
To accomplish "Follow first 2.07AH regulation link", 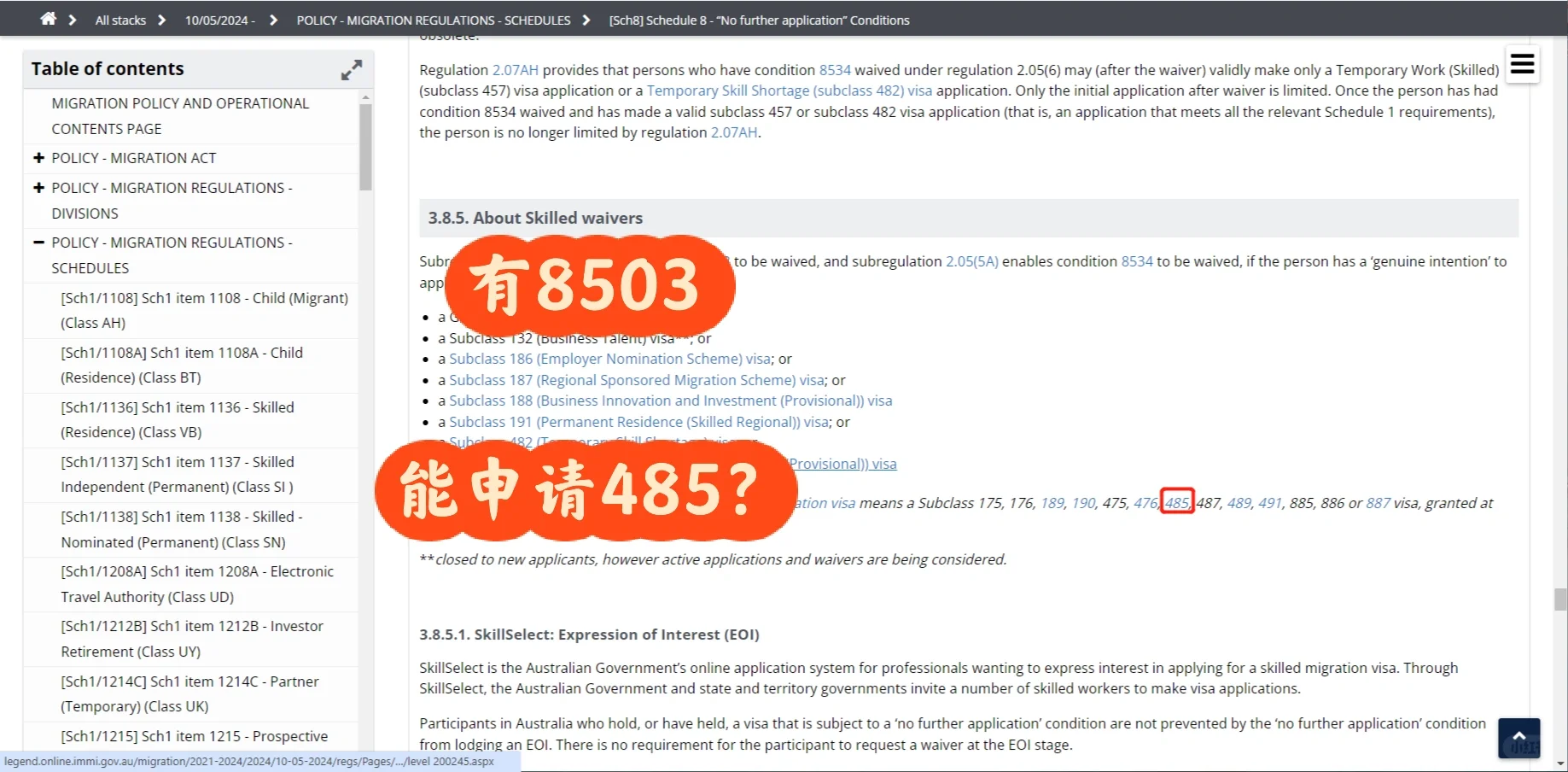I will coord(515,70).
